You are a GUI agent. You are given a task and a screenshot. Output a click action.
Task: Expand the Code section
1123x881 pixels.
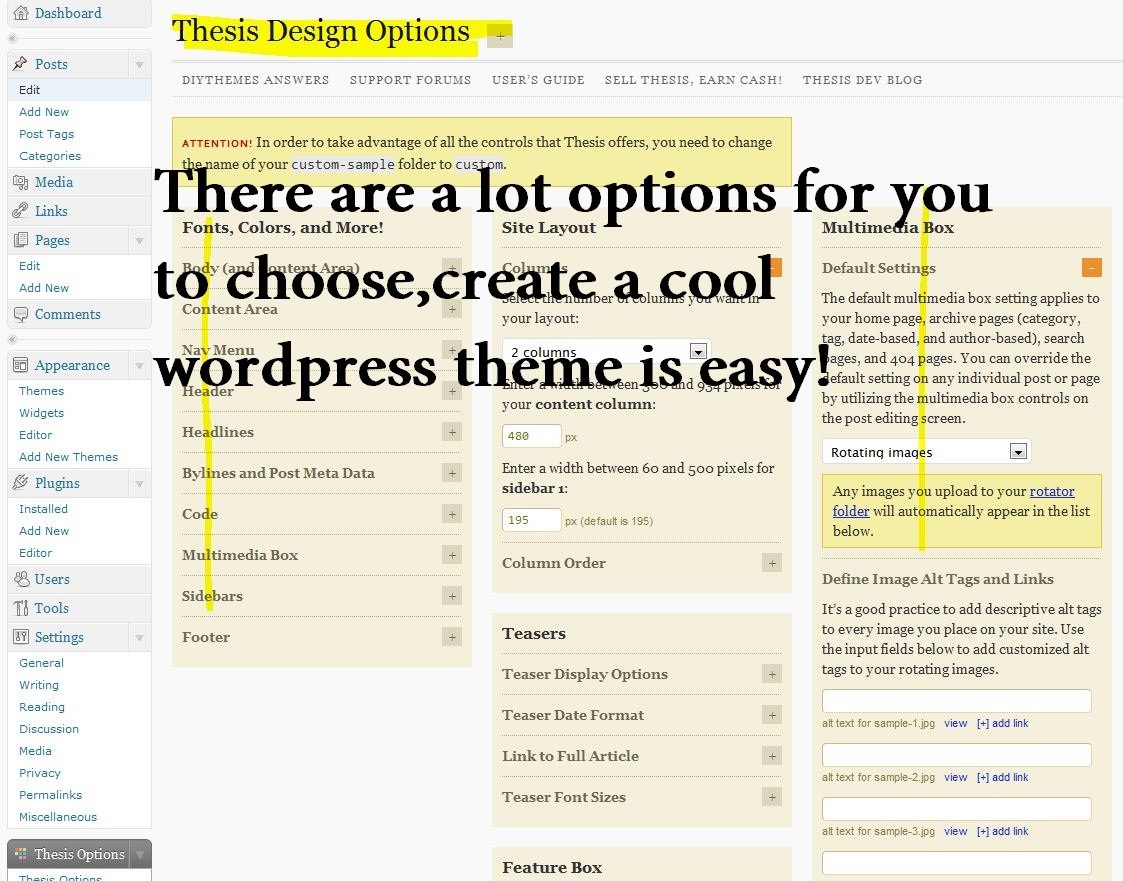[x=452, y=514]
